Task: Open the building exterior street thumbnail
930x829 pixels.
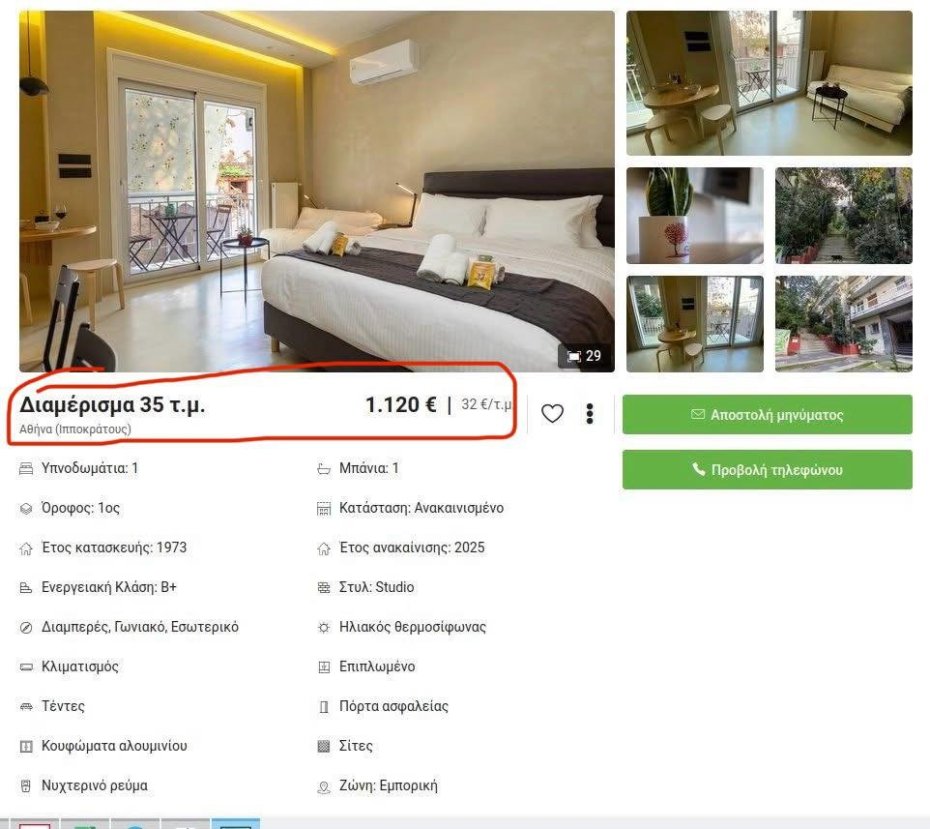Action: 843,324
